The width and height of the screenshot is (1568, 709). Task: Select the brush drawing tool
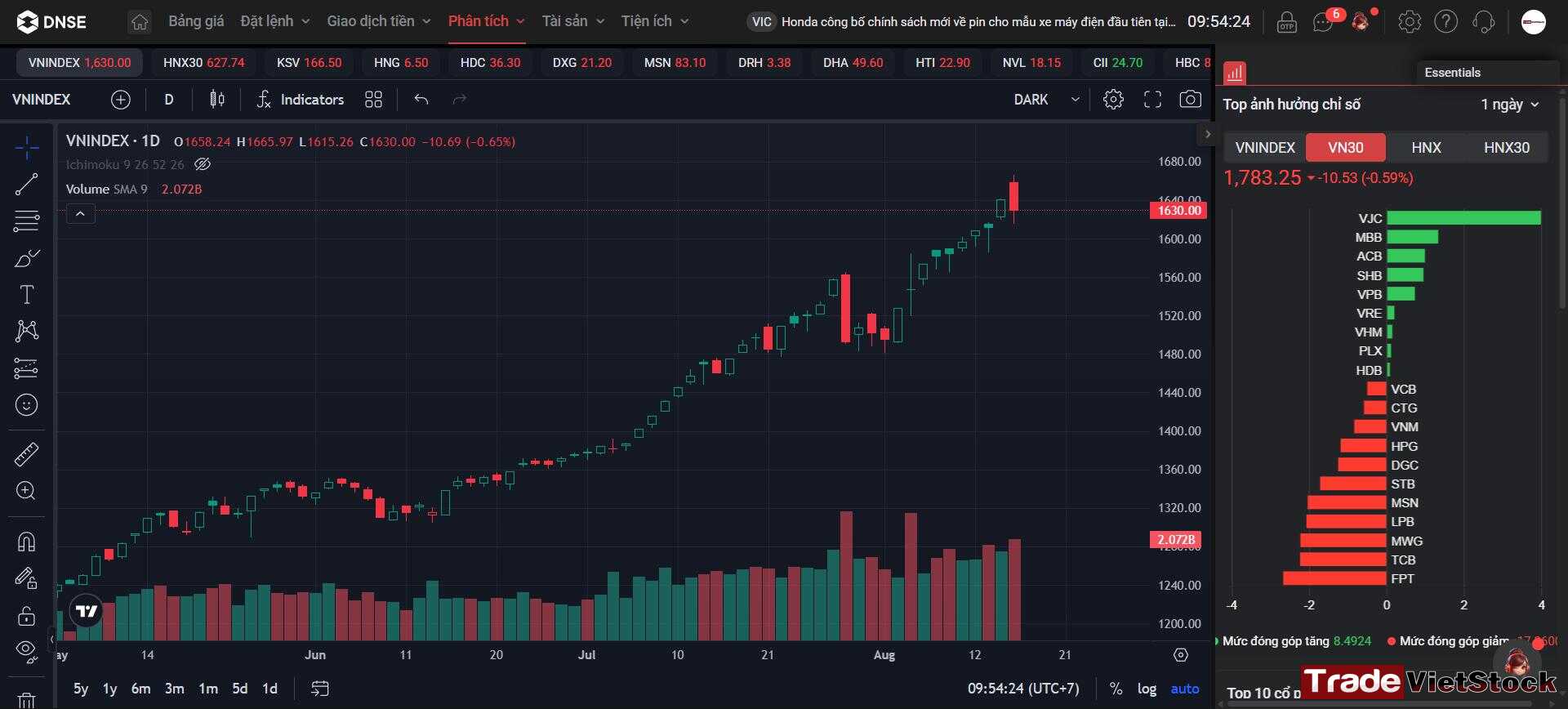27,258
